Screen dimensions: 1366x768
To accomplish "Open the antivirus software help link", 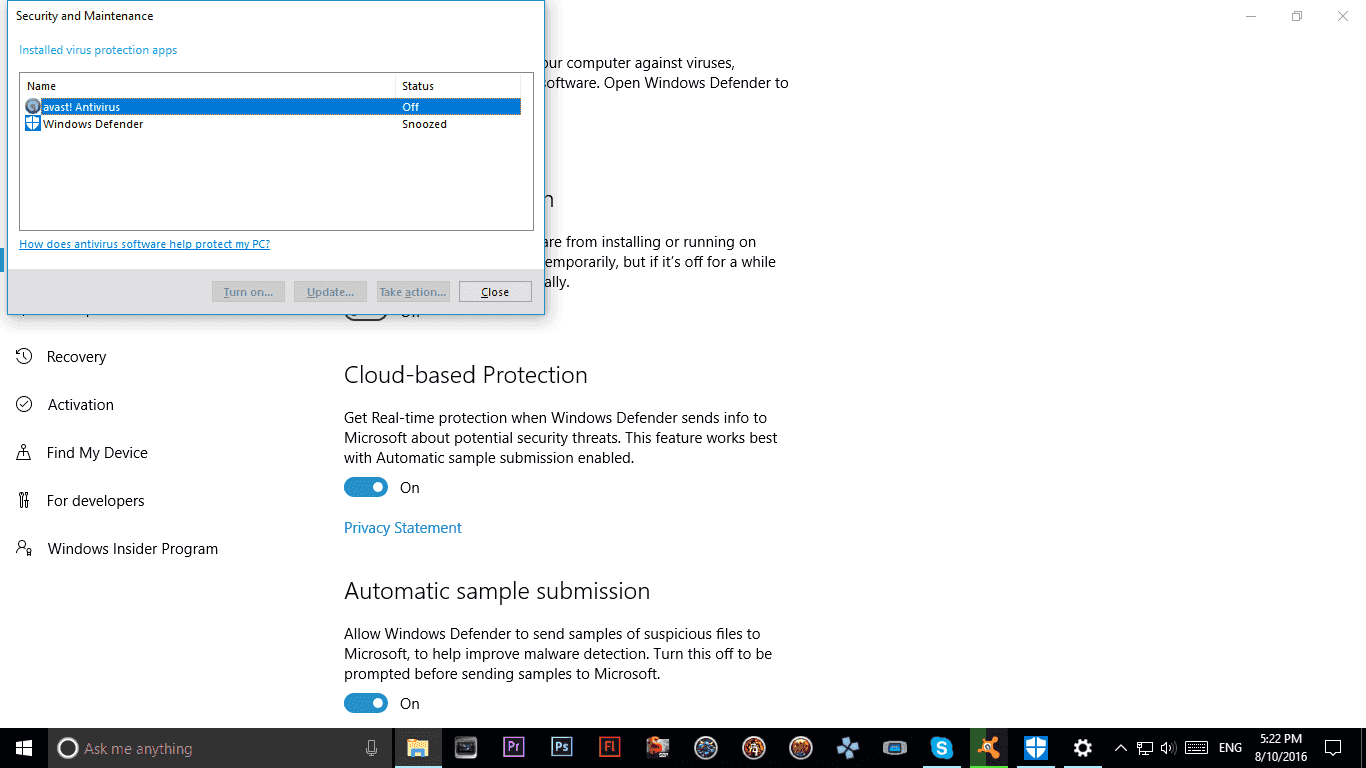I will coord(145,244).
